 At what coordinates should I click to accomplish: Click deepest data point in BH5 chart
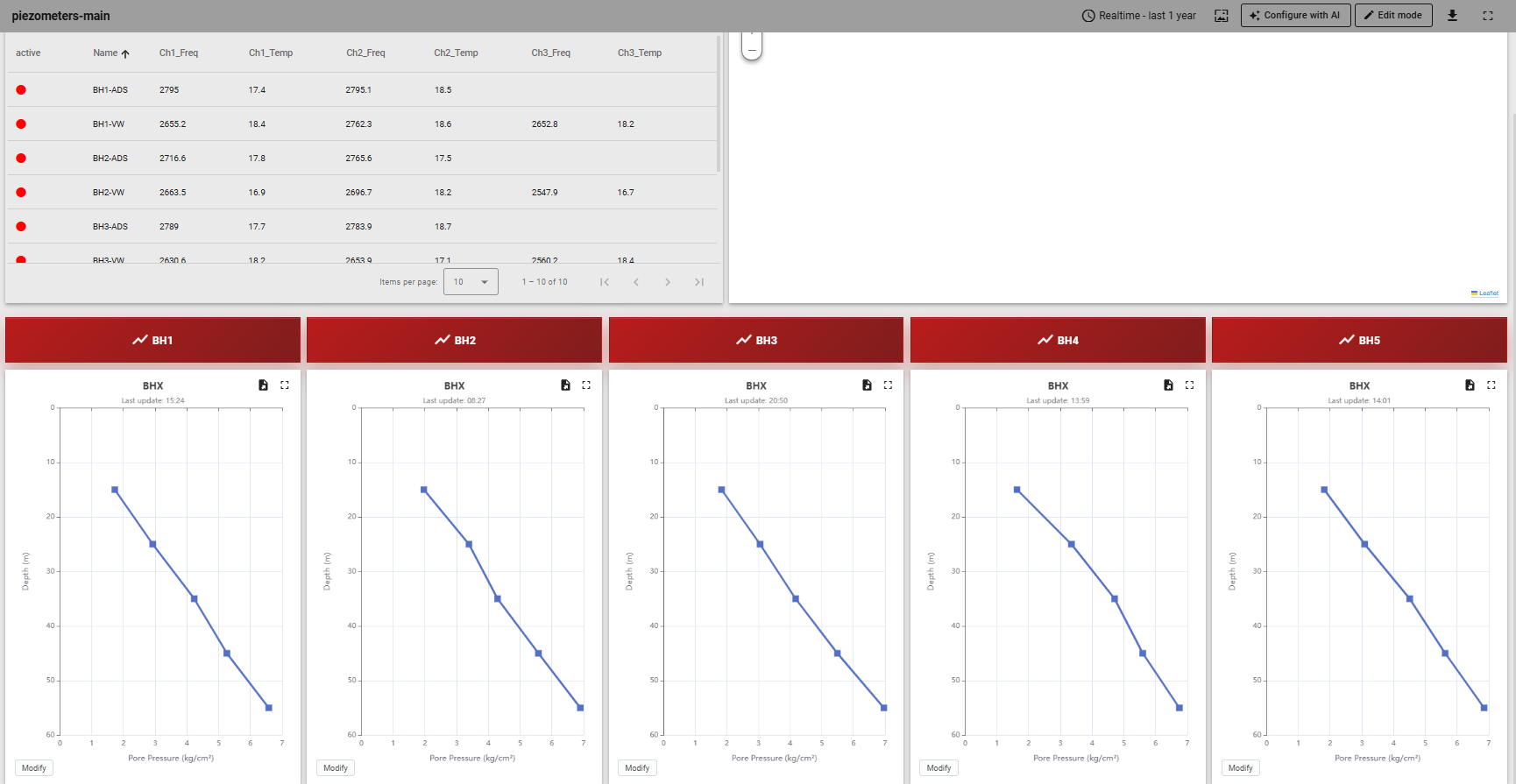click(x=1484, y=708)
